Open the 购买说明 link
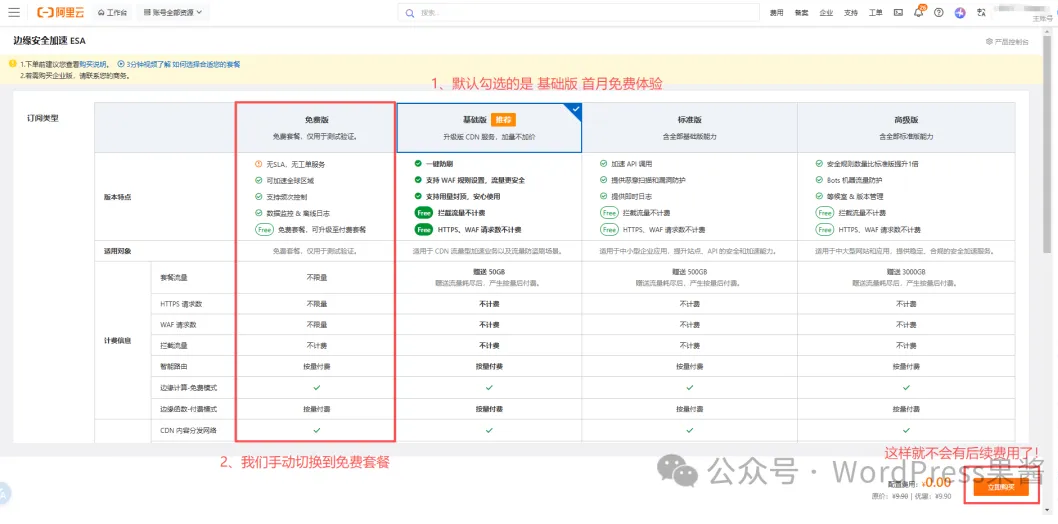Image resolution: width=1058 pixels, height=524 pixels. pos(92,64)
